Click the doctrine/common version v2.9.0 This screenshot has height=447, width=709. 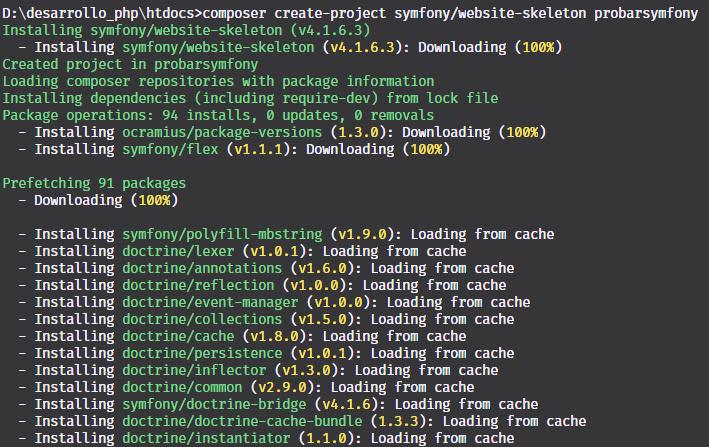pos(286,387)
